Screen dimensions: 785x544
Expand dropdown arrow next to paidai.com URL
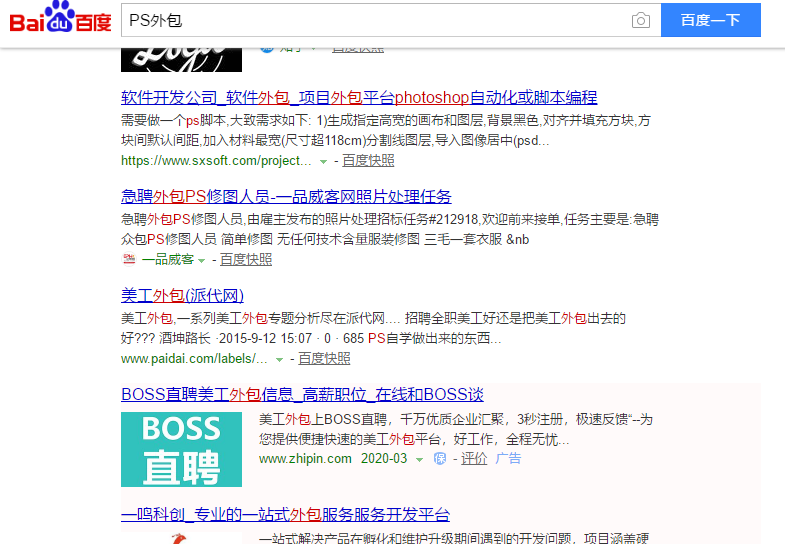279,359
